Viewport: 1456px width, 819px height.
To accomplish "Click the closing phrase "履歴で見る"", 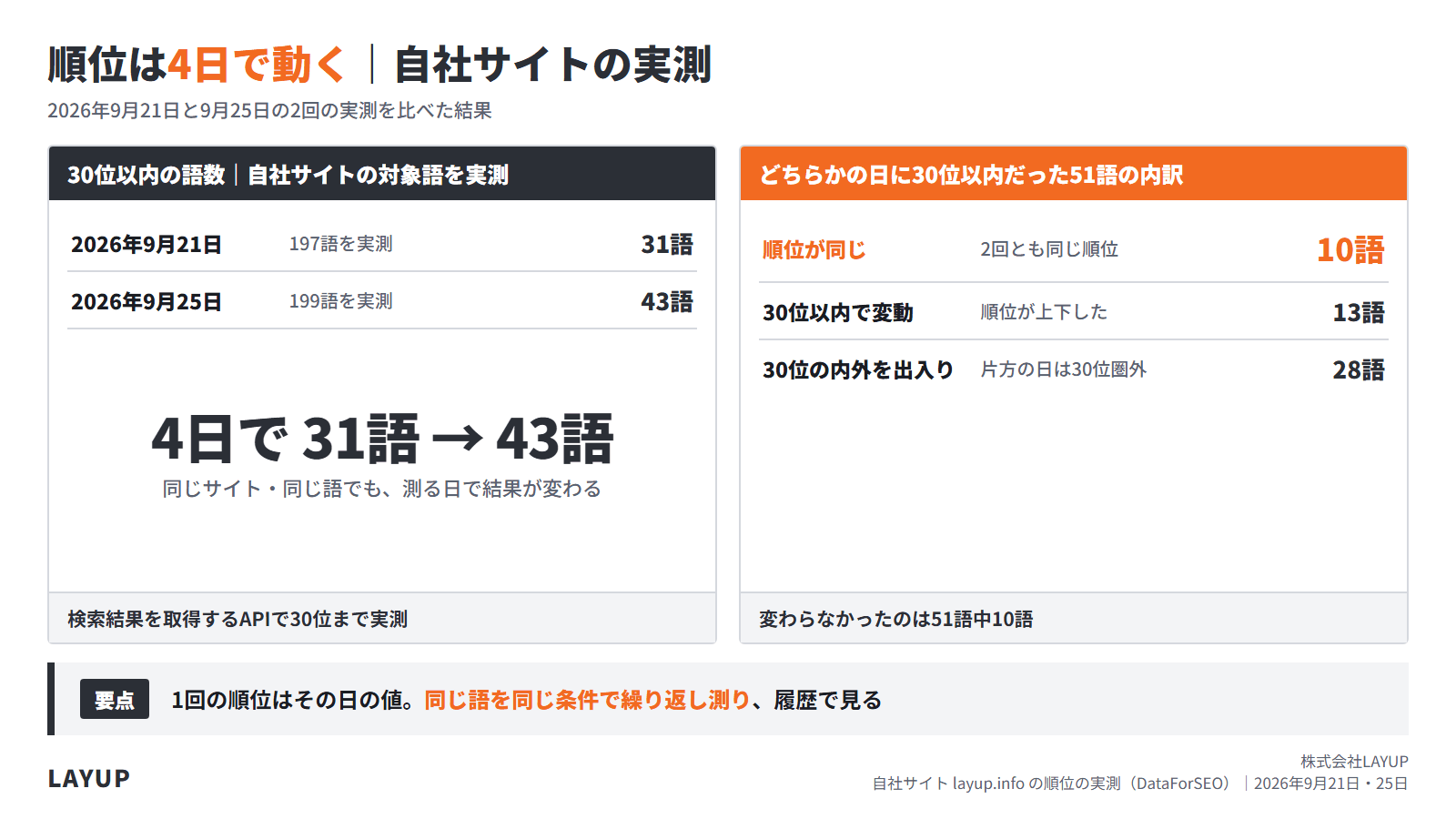I will (828, 700).
